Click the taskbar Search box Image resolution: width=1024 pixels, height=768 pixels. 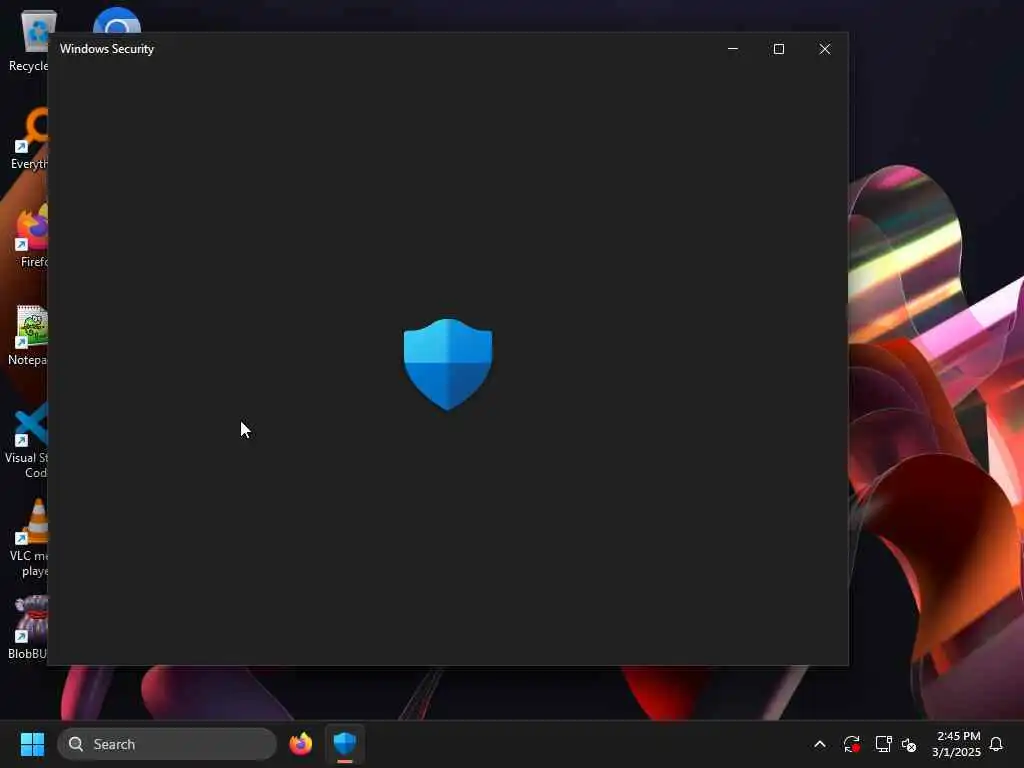click(167, 744)
